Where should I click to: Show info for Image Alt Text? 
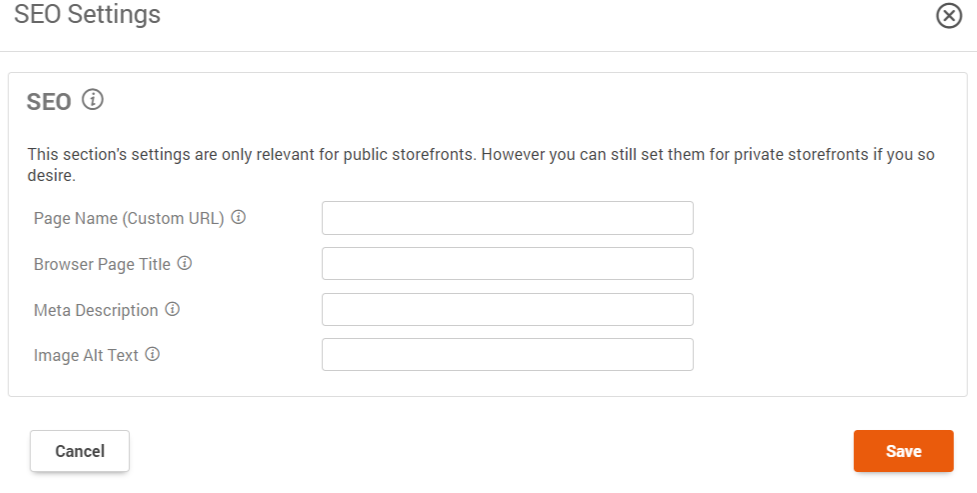[x=153, y=355]
